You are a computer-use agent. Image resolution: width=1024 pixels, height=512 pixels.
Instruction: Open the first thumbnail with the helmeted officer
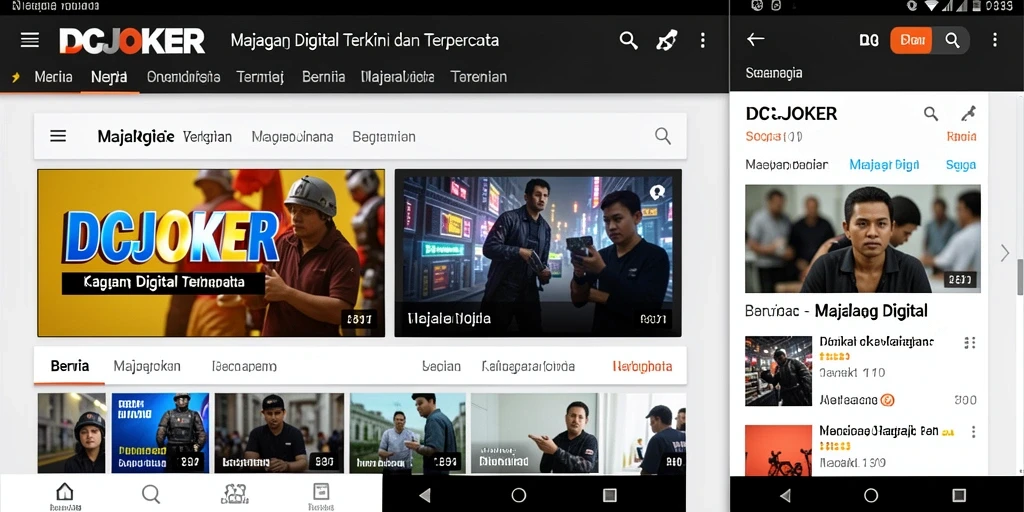pos(71,432)
